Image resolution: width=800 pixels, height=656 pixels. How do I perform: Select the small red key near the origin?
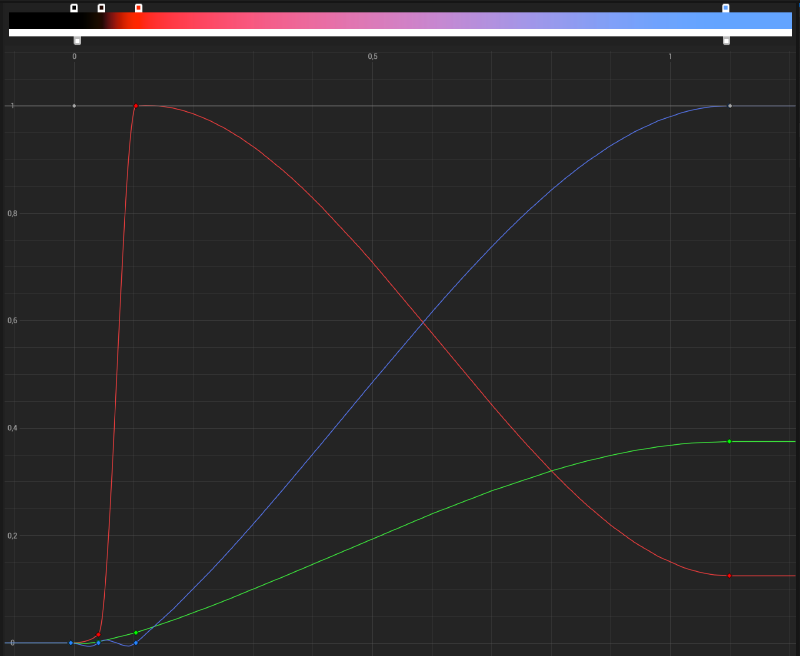(98, 635)
